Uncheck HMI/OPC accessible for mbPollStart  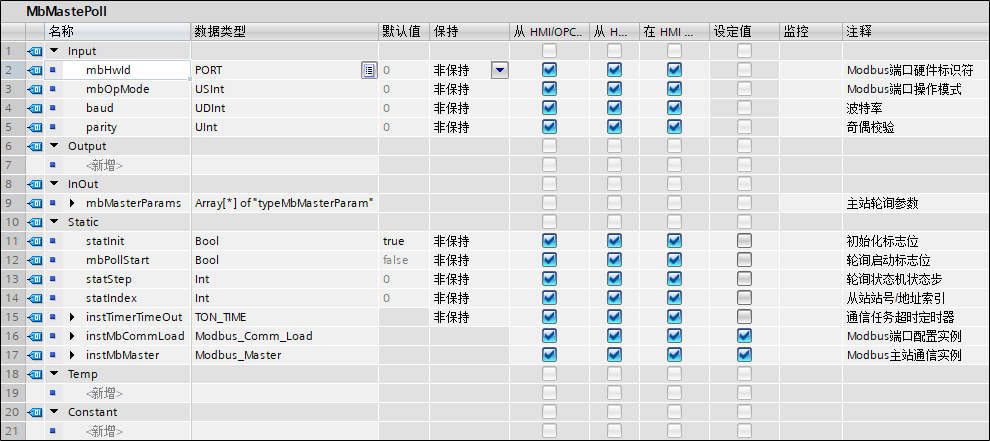coord(549,259)
